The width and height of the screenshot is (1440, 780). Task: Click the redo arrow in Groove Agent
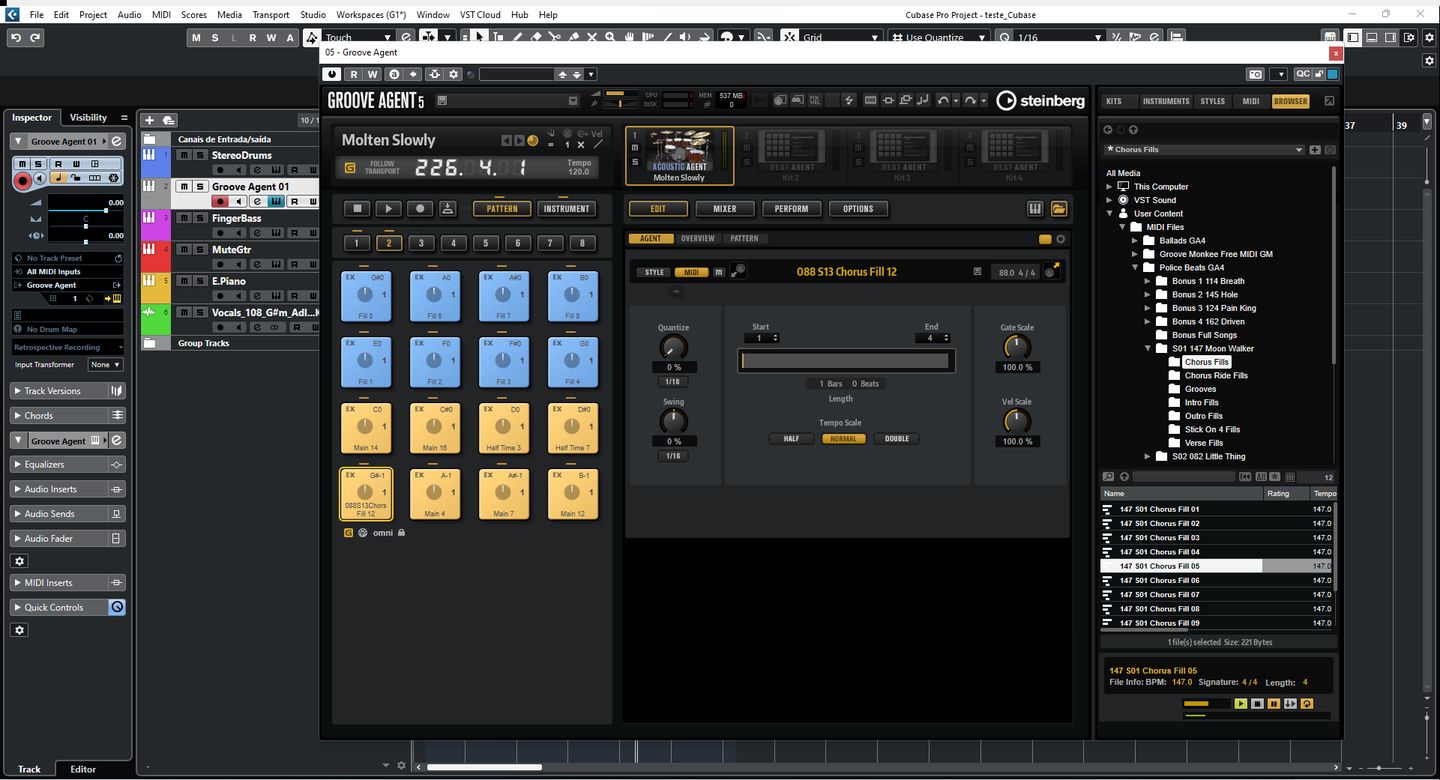point(970,100)
